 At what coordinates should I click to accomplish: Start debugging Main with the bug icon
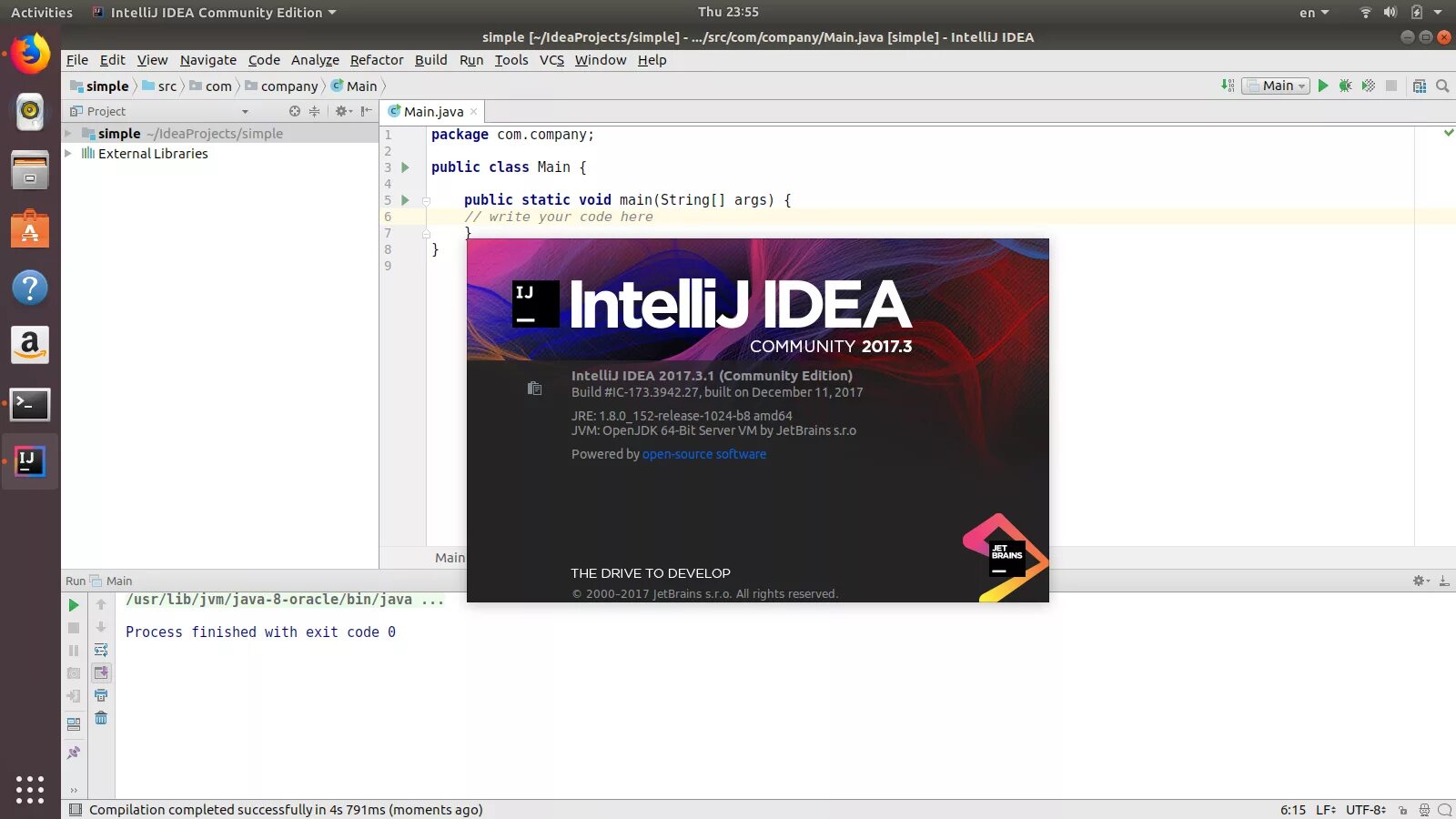coord(1345,86)
